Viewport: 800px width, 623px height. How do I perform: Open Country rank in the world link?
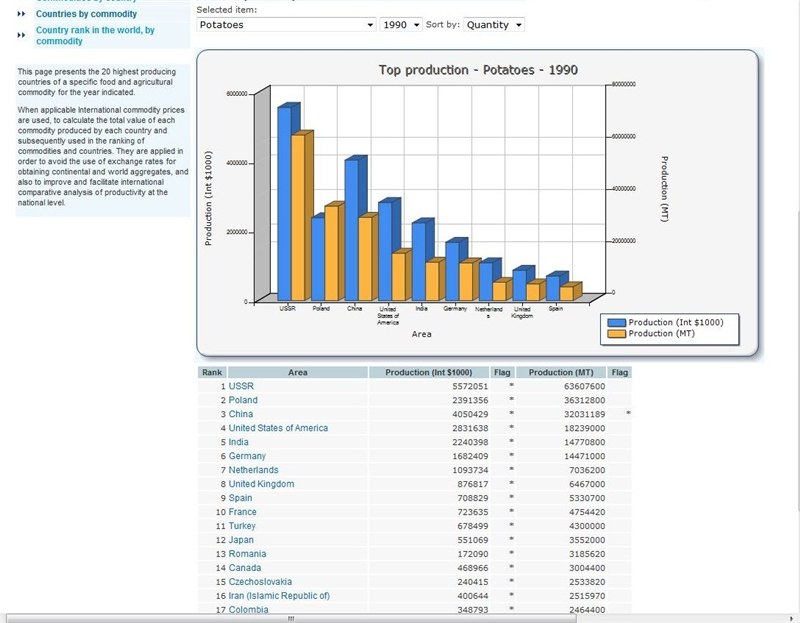click(95, 35)
